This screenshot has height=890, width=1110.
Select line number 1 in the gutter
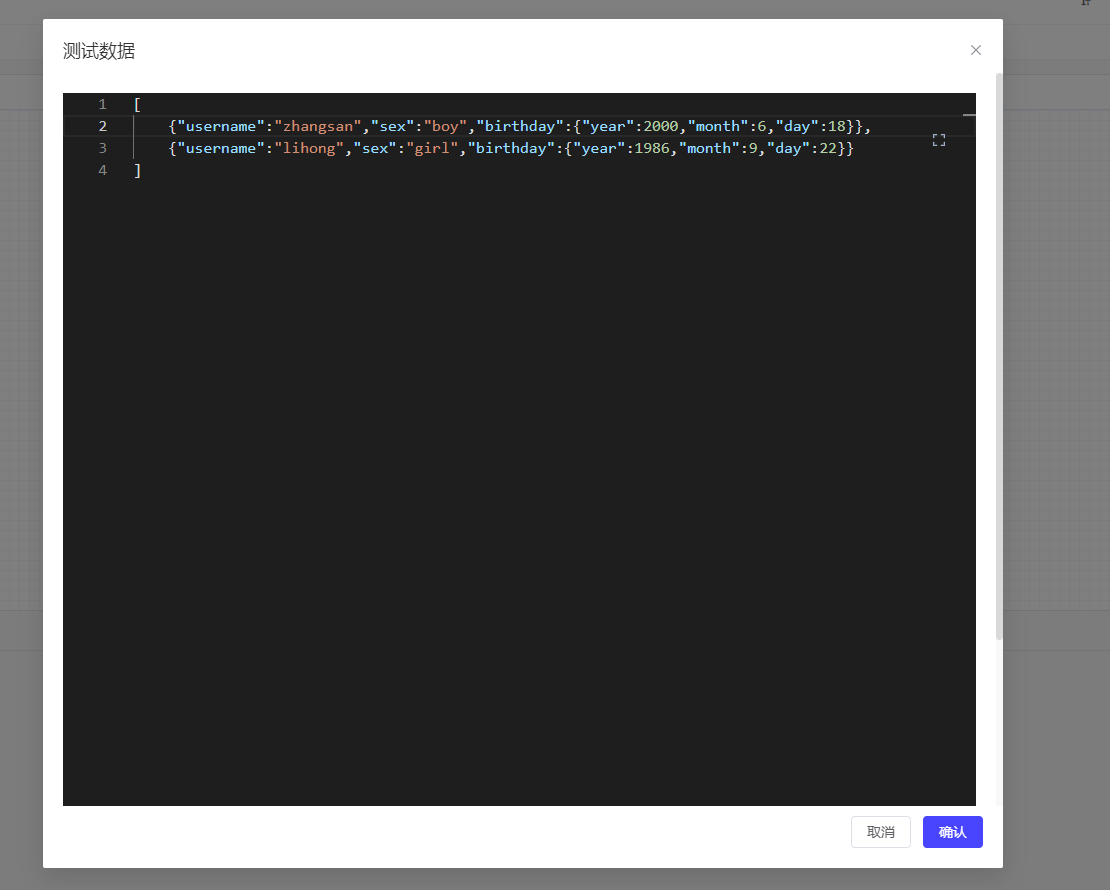point(102,104)
